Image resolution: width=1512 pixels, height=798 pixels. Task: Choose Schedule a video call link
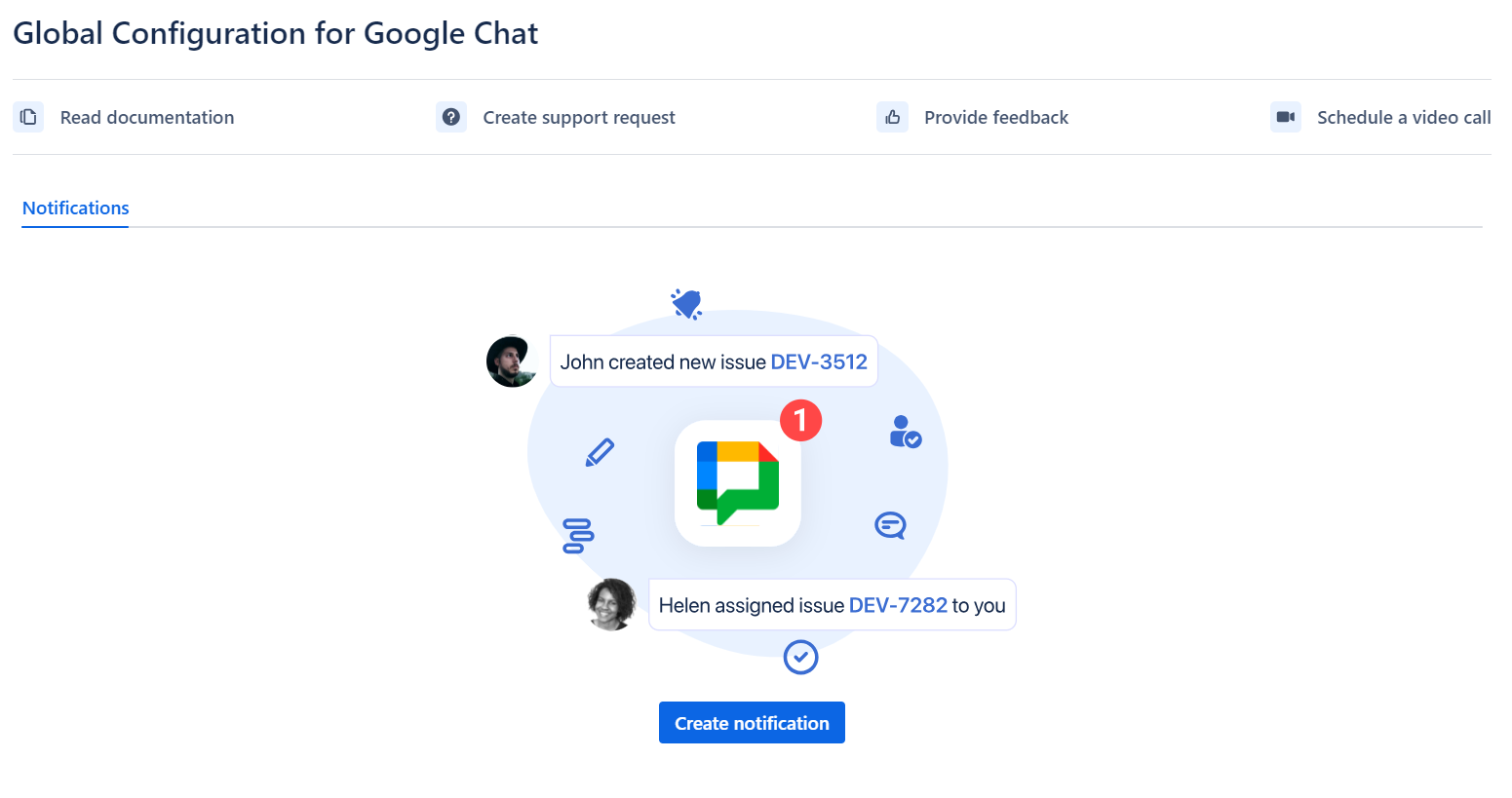(x=1404, y=117)
